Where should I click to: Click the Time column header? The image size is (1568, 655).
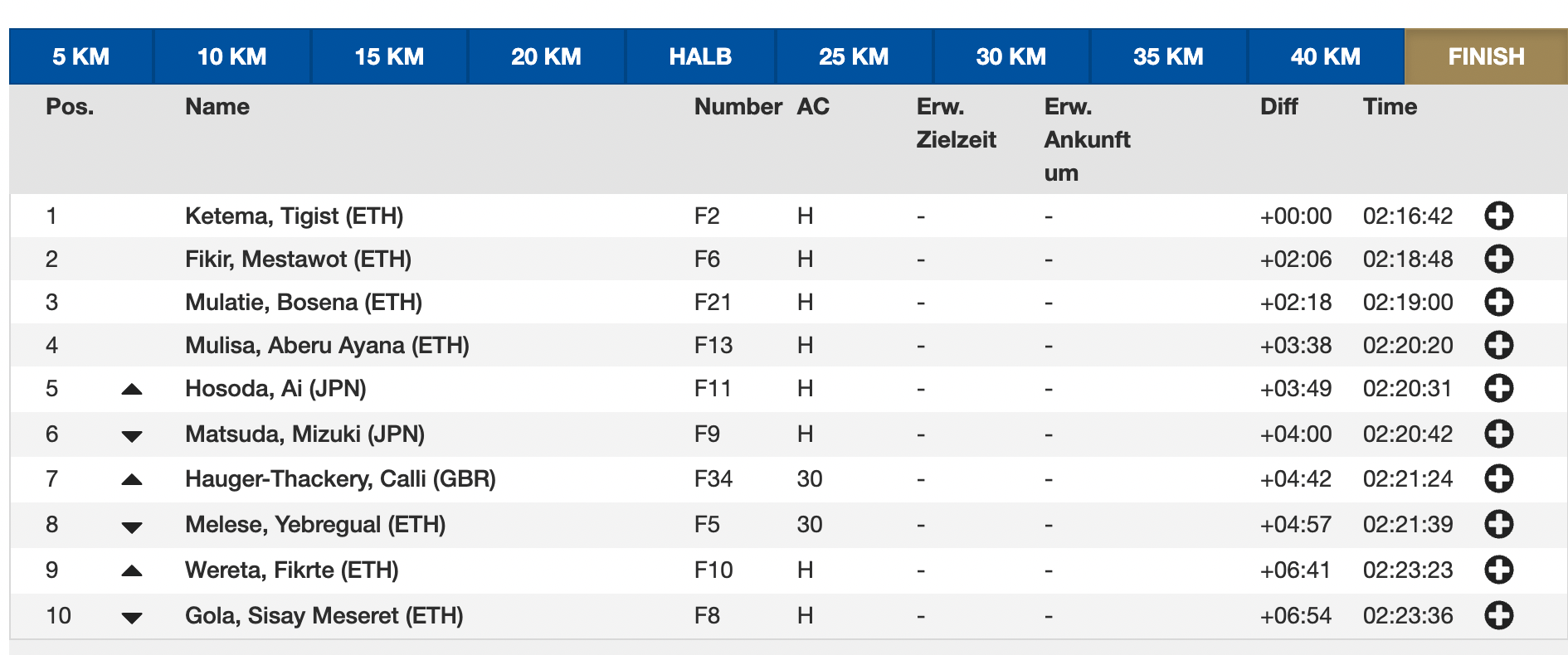pos(1390,107)
